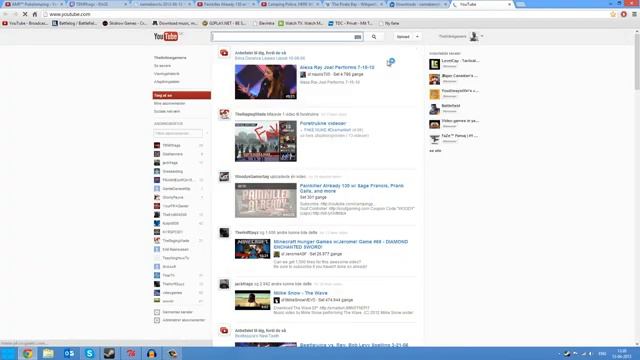The height and width of the screenshot is (360, 640).
Task: Open the headphones app on the taskbar
Action: pos(151,353)
